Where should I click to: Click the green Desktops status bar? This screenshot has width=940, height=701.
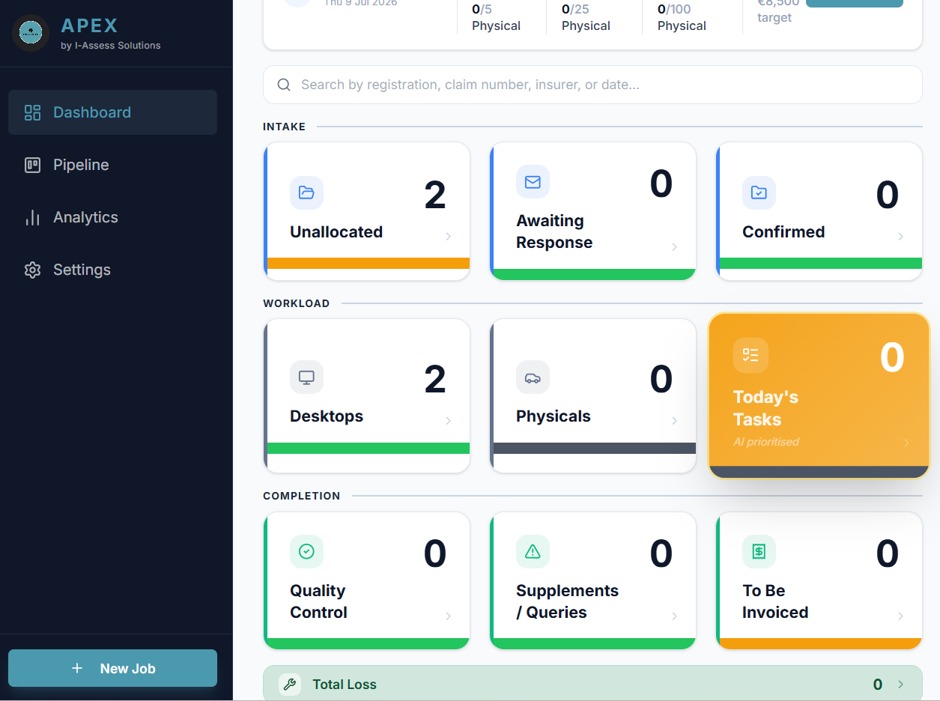368,448
